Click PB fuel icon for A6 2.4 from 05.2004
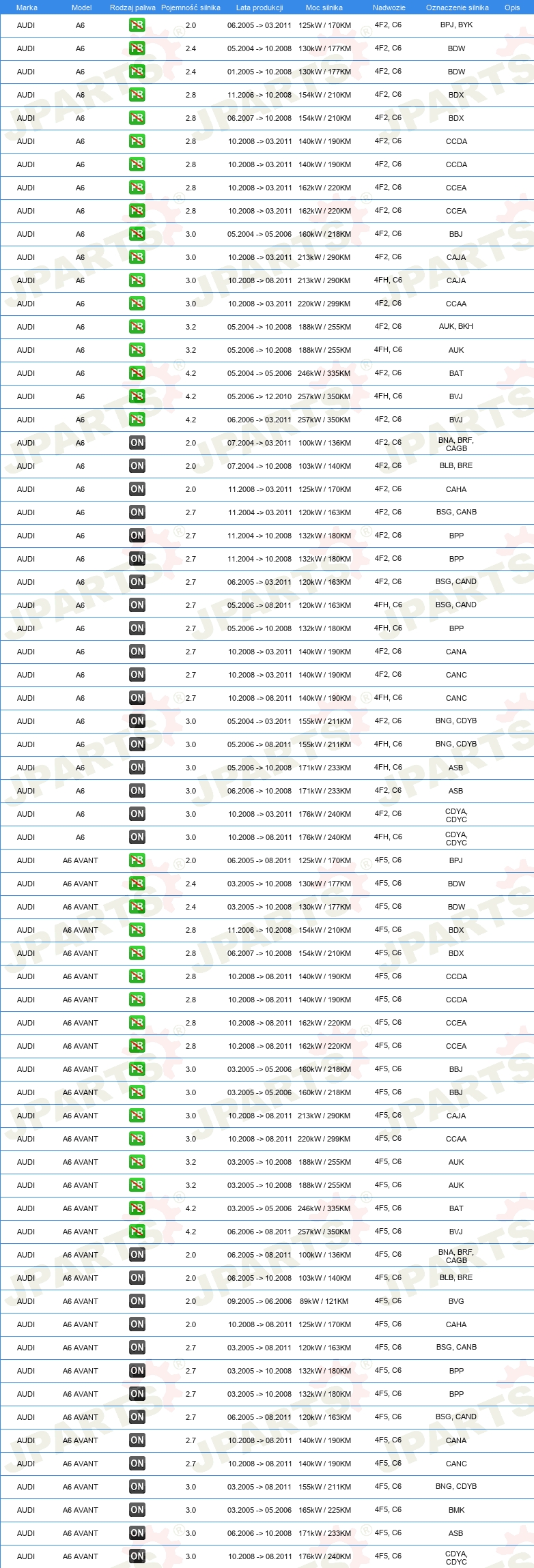Viewport: 534px width, 1568px height. [x=137, y=48]
